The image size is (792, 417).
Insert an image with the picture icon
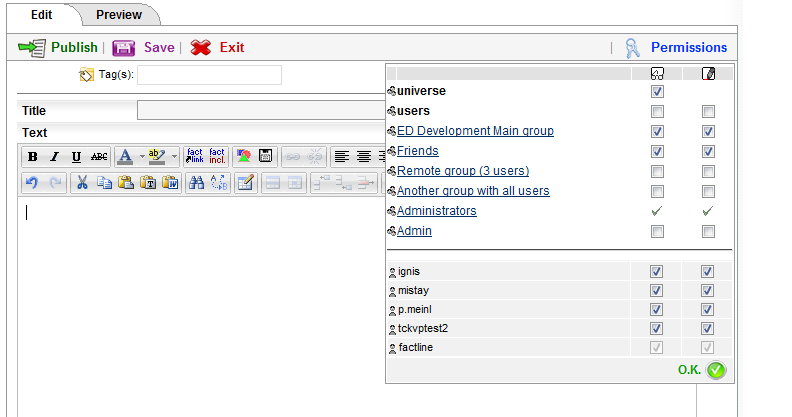(x=243, y=156)
